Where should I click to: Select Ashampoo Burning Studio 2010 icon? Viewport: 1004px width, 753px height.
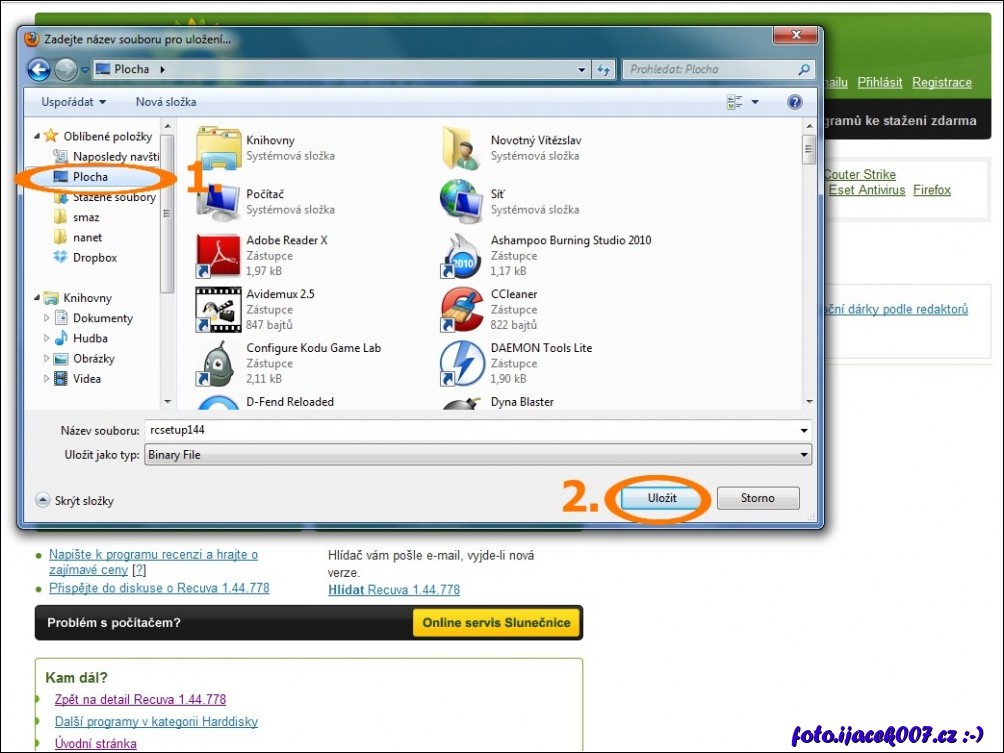(461, 256)
